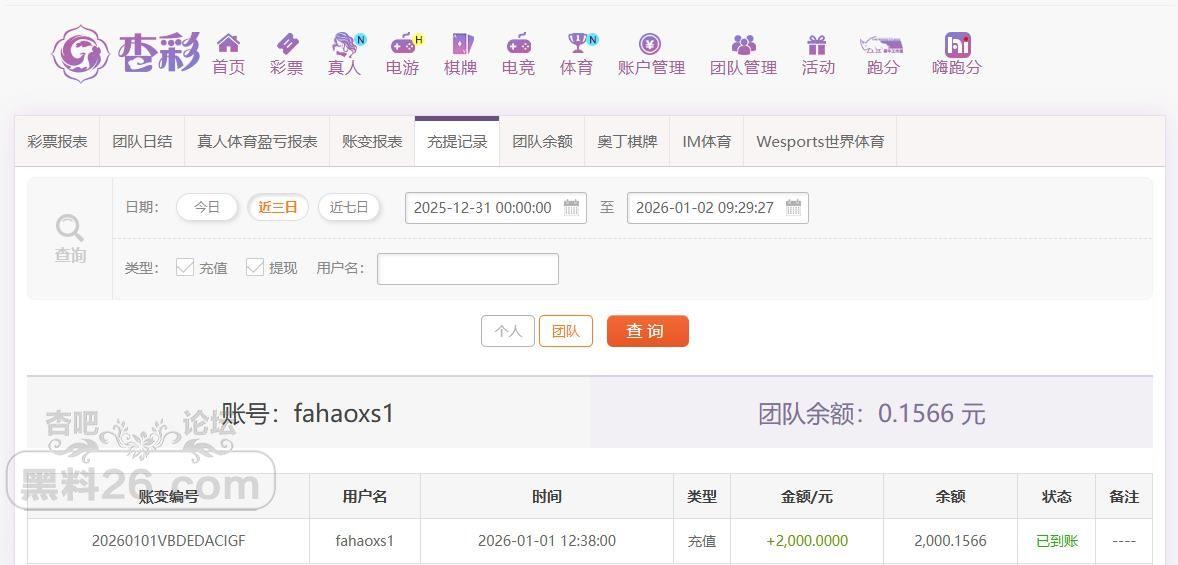Viewport: 1178px width, 565px height.
Task: Toggle the 充值 checkbox
Action: (x=185, y=267)
